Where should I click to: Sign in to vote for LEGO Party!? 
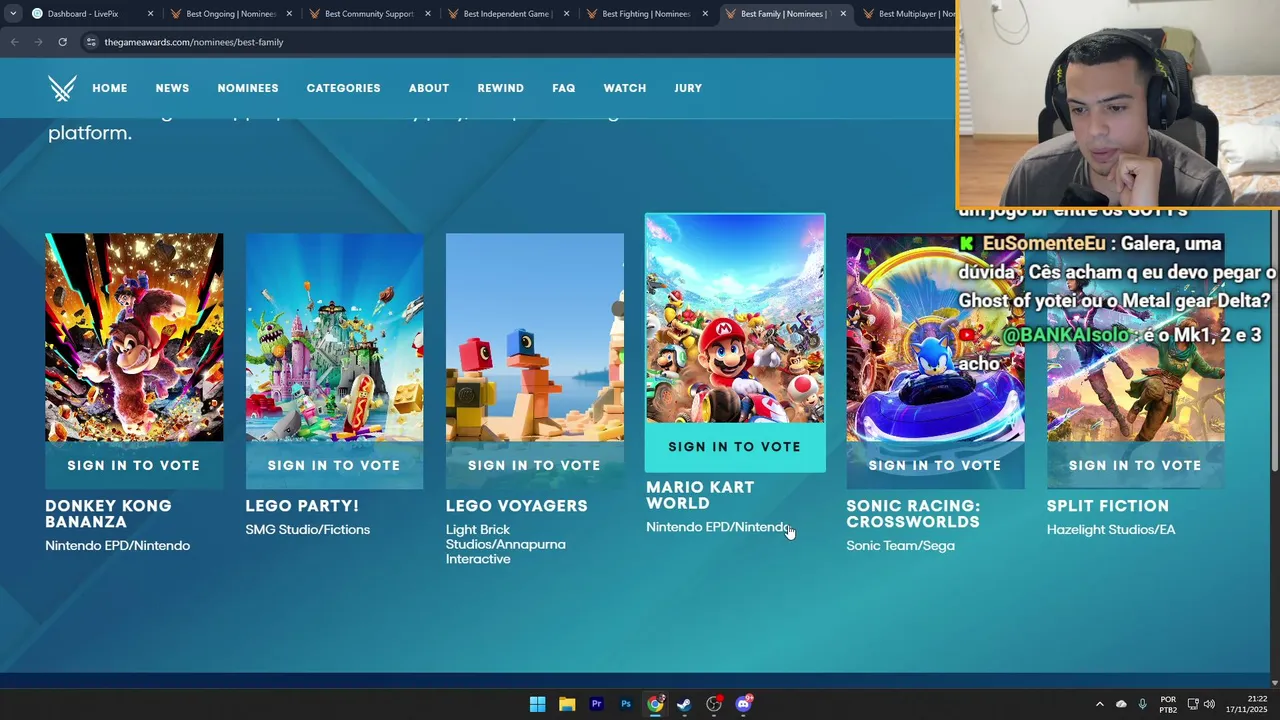pos(334,465)
